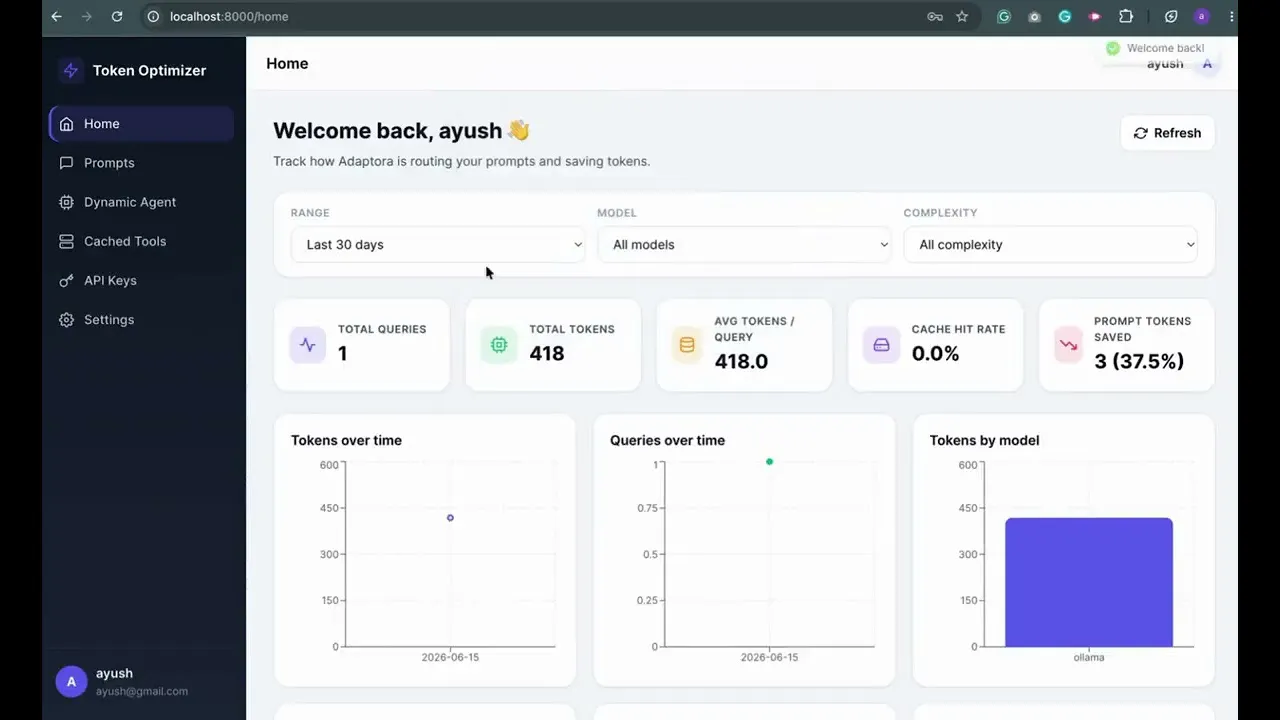Open API Keys from the sidebar
This screenshot has width=1280, height=720.
pyautogui.click(x=141, y=281)
